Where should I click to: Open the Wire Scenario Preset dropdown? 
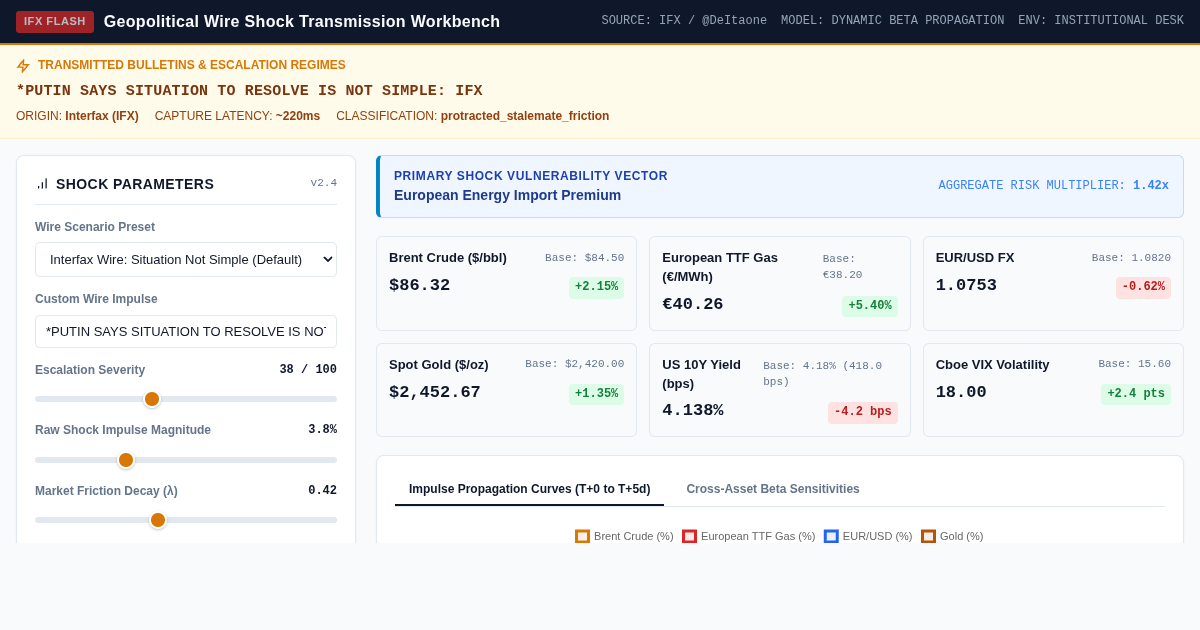click(x=186, y=259)
